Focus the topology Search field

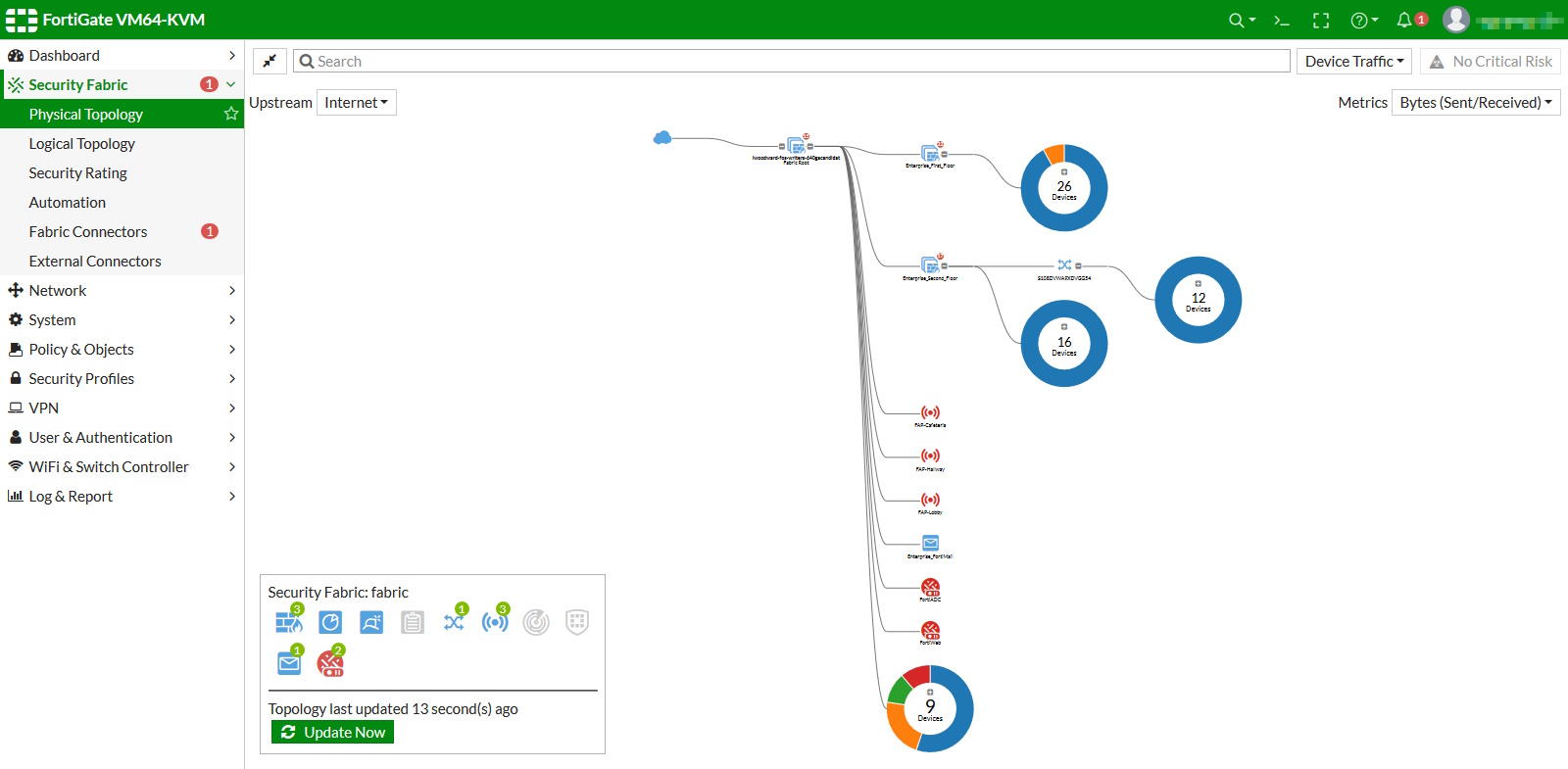click(792, 61)
